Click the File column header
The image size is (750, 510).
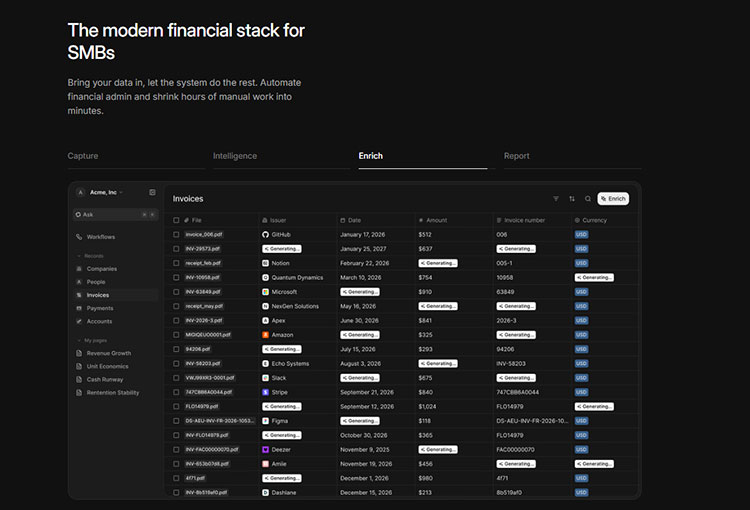point(193,220)
